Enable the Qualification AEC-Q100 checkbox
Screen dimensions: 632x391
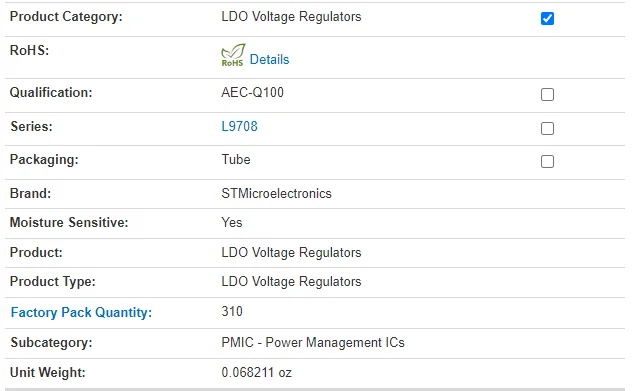point(547,94)
